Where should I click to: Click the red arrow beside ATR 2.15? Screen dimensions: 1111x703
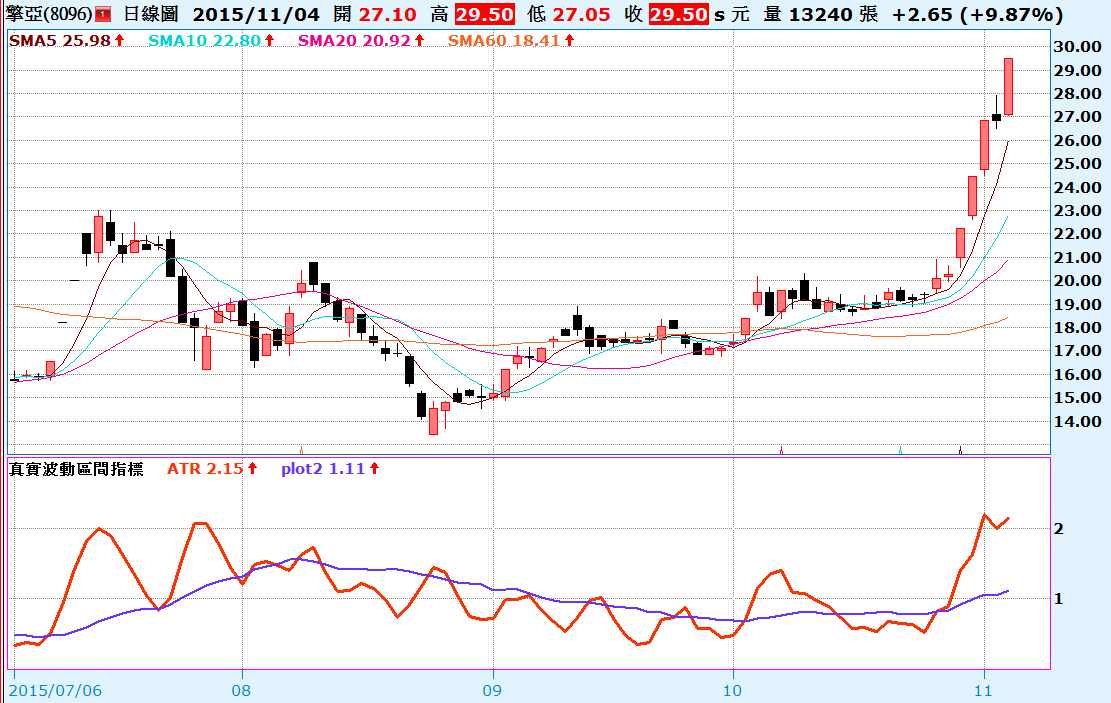click(x=253, y=468)
